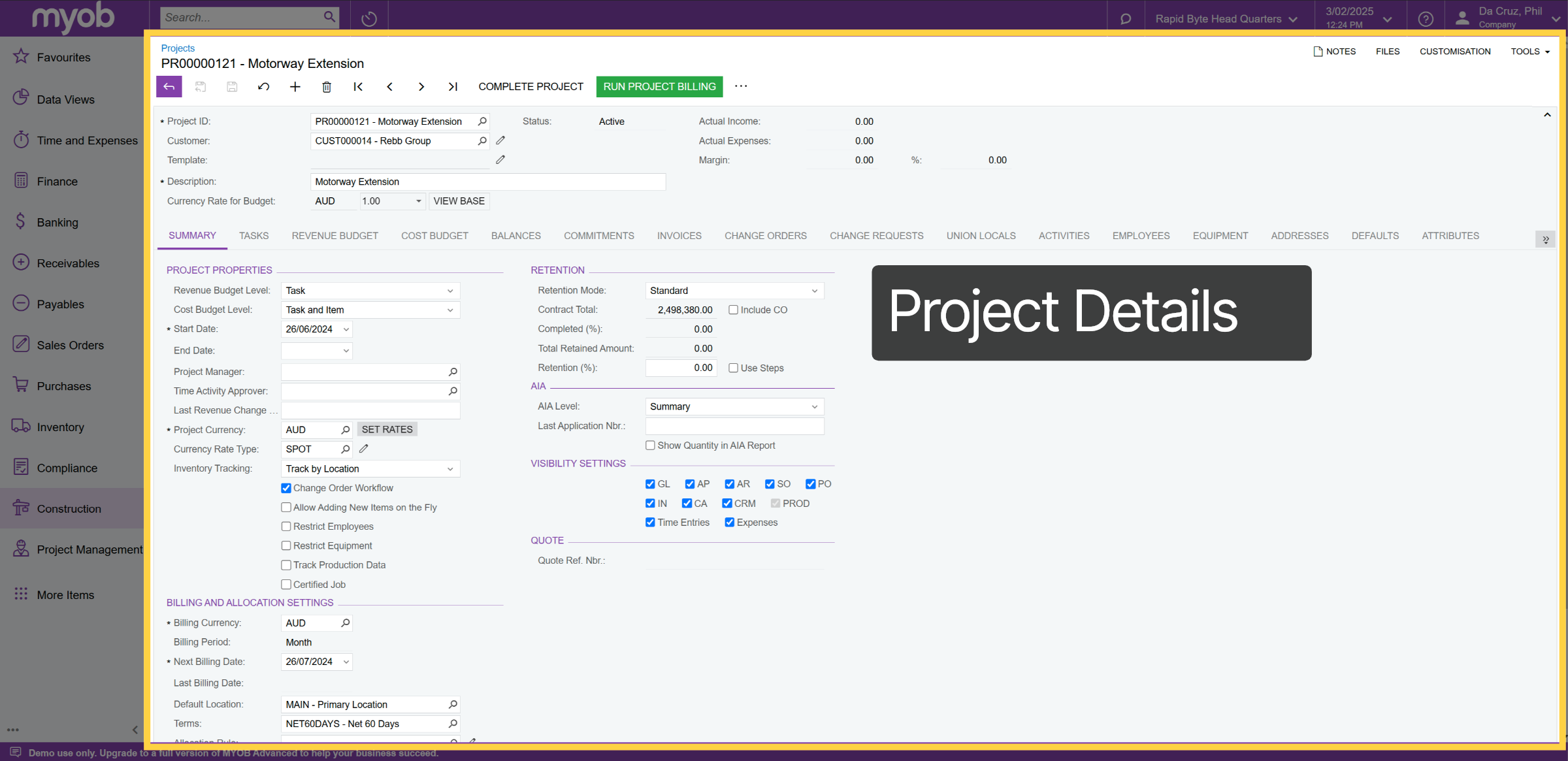Toggle the Change Order Workflow checkbox
1568x761 pixels.
286,488
